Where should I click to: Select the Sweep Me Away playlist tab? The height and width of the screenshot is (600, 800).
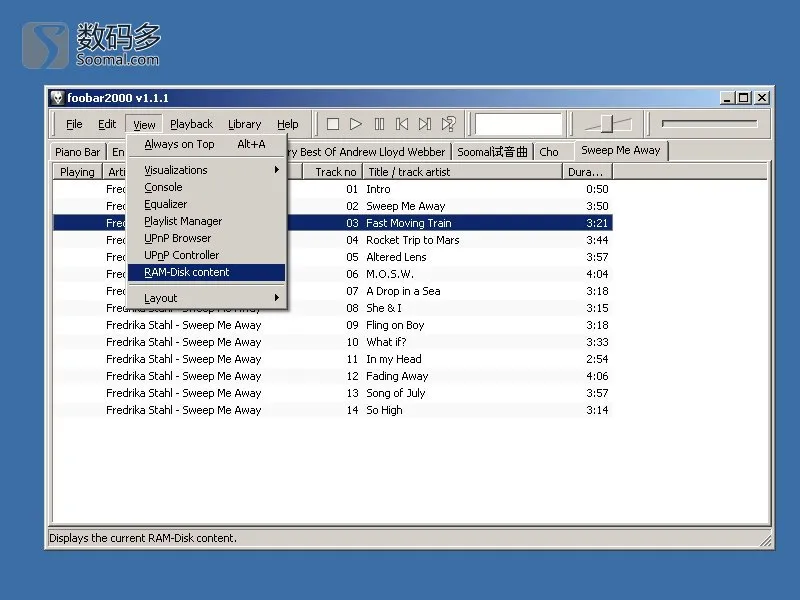point(621,151)
